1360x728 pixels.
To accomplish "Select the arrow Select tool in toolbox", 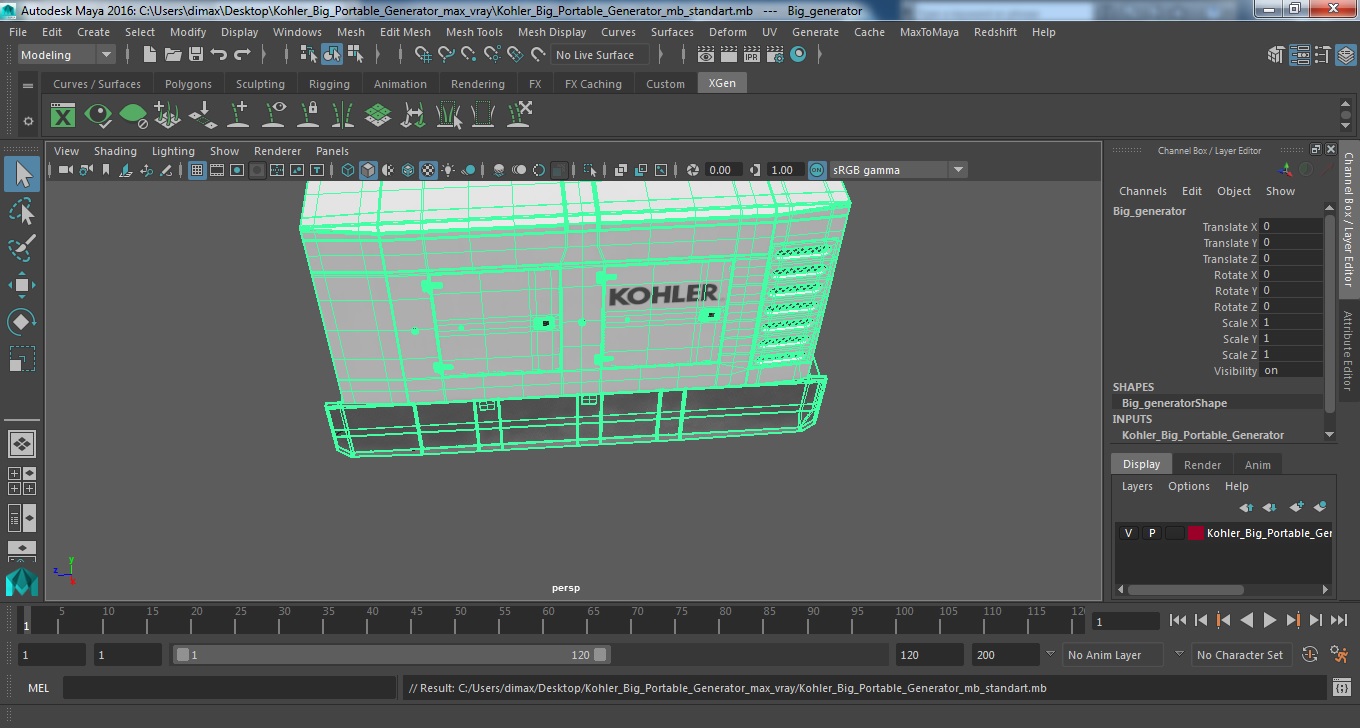I will tap(22, 174).
